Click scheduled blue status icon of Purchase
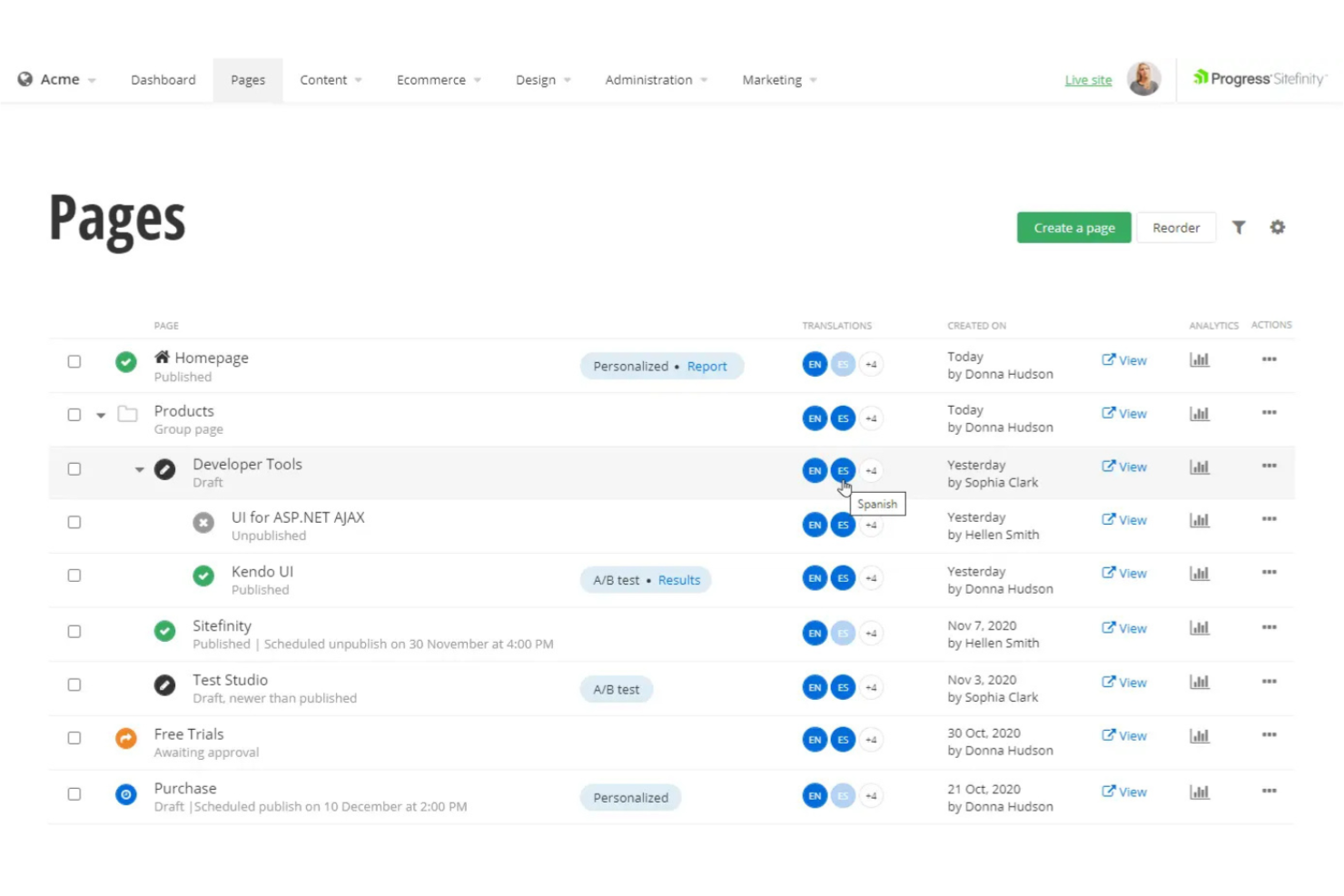The image size is (1344, 896). pyautogui.click(x=126, y=795)
